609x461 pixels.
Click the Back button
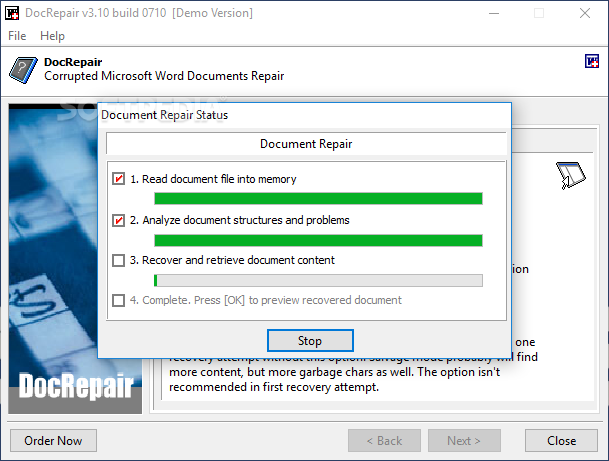[x=384, y=440]
